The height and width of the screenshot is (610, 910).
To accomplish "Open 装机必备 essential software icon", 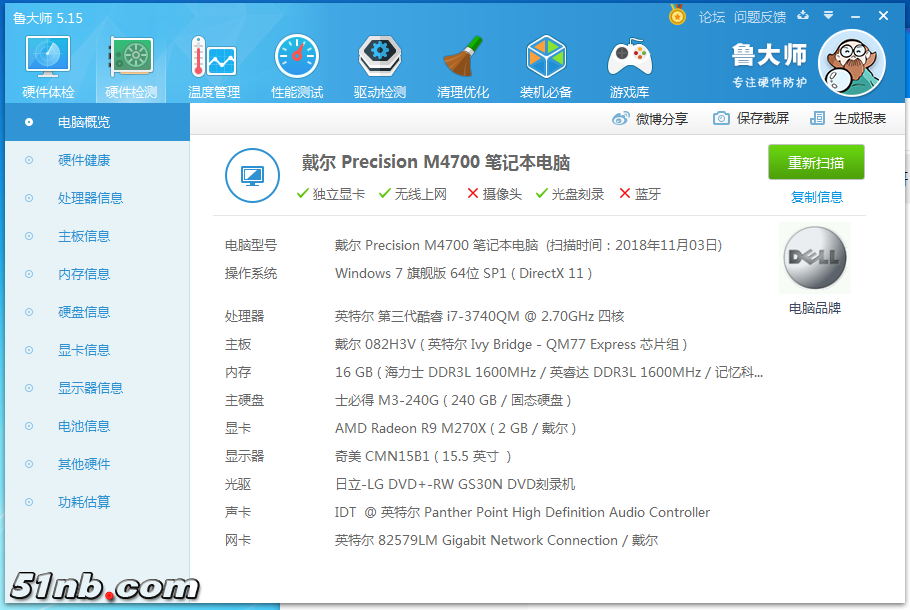I will [x=546, y=66].
